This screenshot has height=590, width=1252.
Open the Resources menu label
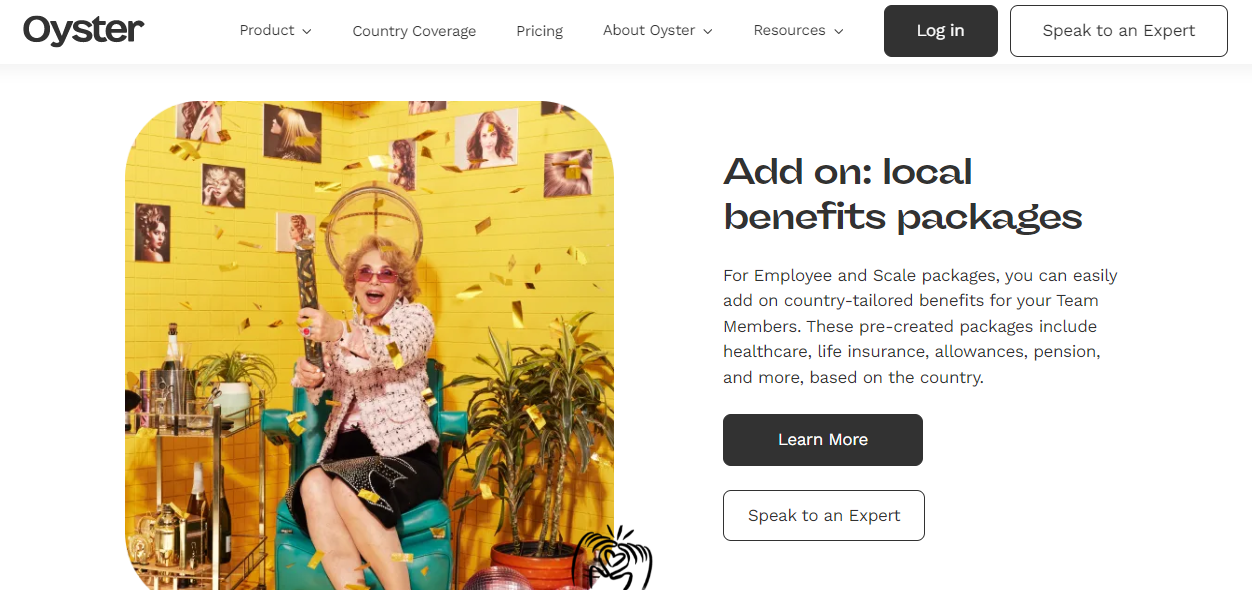coord(789,30)
